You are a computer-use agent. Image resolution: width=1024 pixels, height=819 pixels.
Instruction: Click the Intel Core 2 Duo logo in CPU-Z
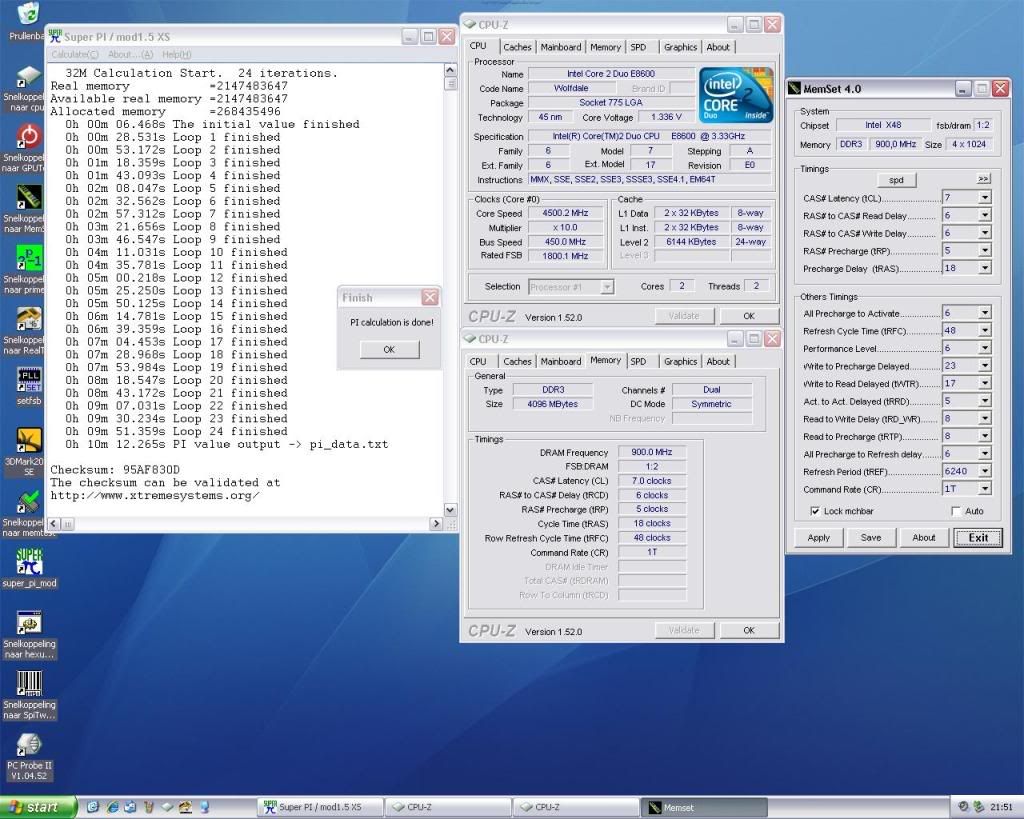(737, 95)
